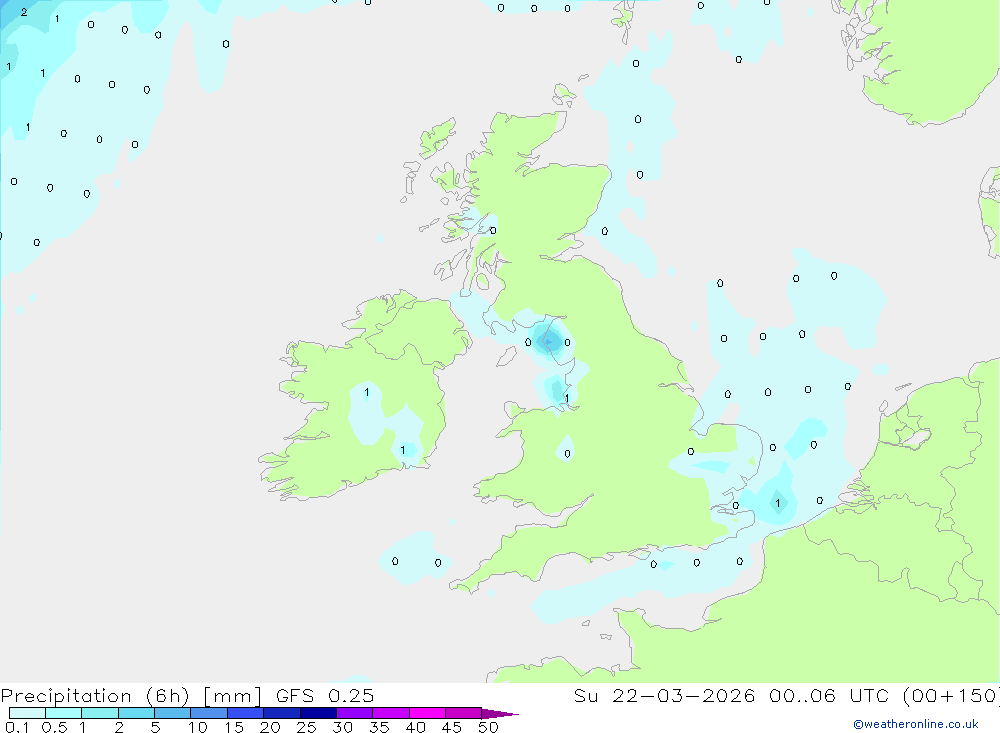Click the 'Precipitation (6h) [mm]' title text

point(131,696)
